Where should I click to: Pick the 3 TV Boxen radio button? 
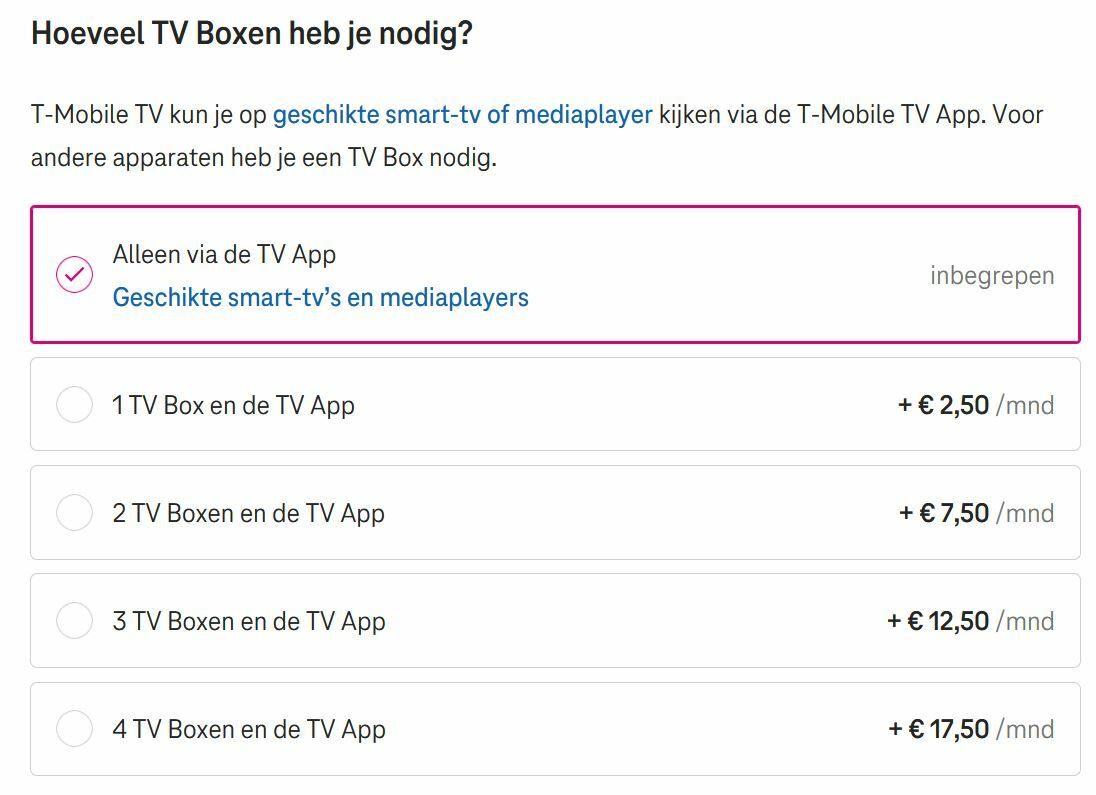point(74,621)
